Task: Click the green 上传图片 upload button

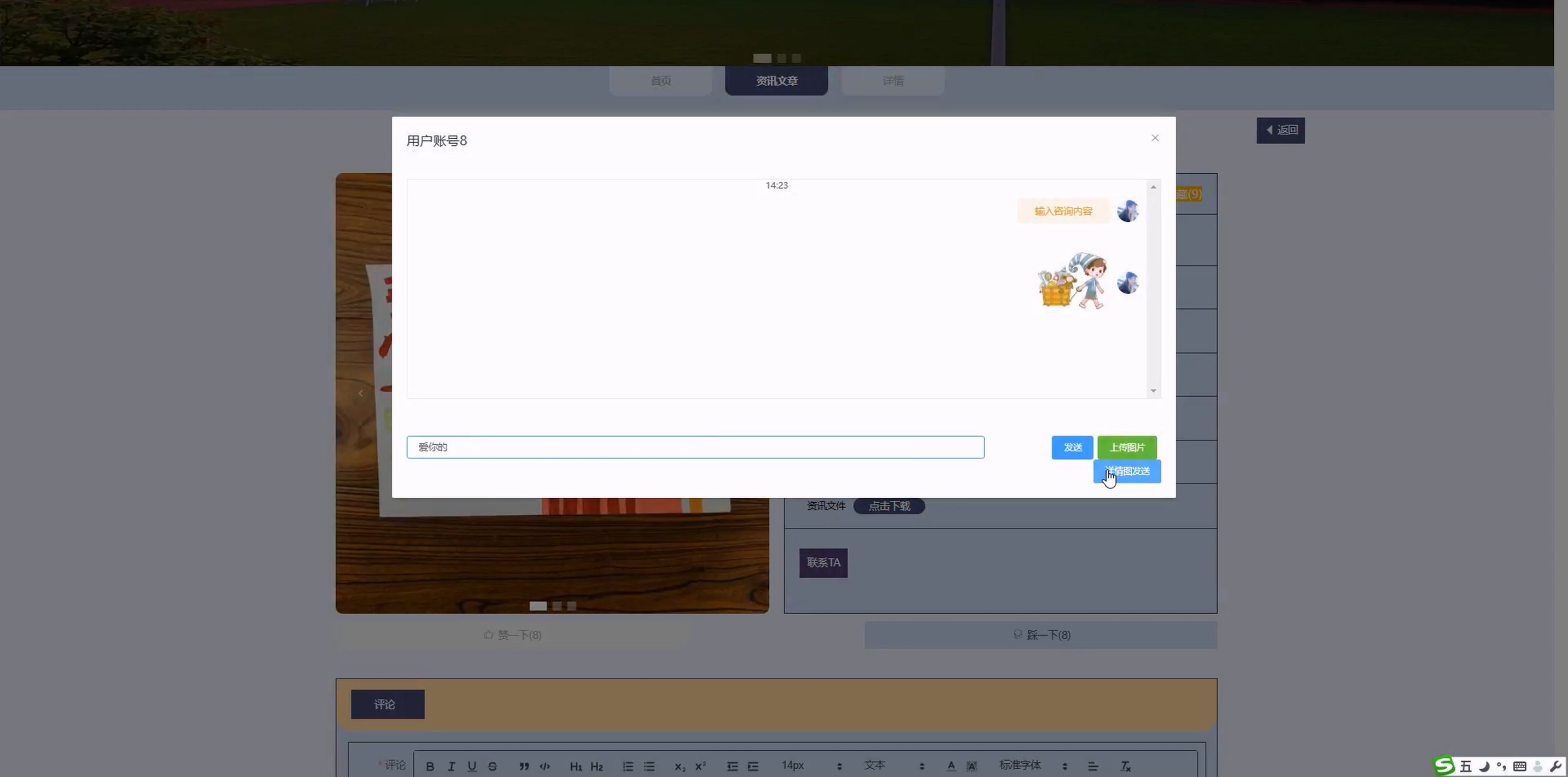Action: [1127, 447]
